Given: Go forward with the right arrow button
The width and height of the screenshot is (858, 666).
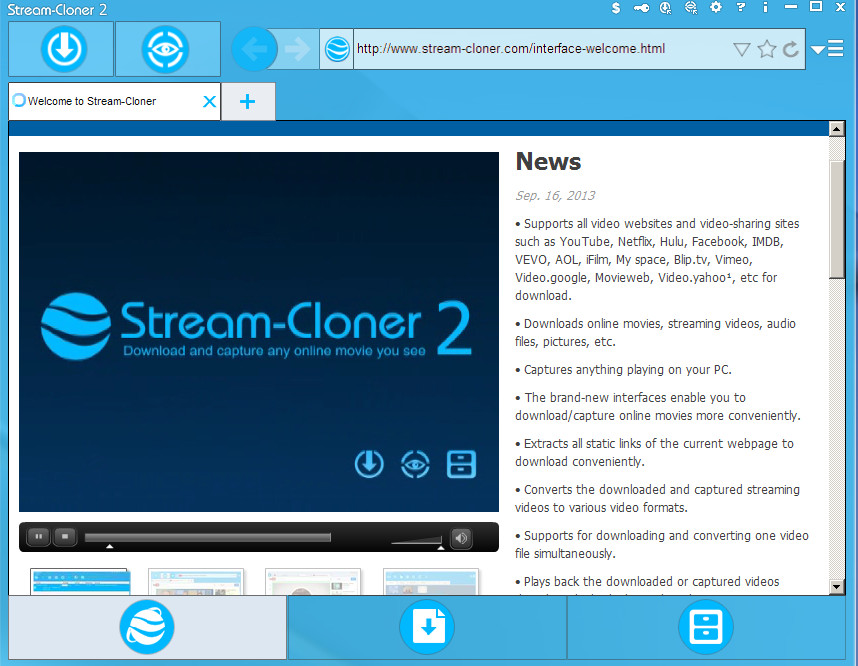Looking at the screenshot, I should [297, 49].
